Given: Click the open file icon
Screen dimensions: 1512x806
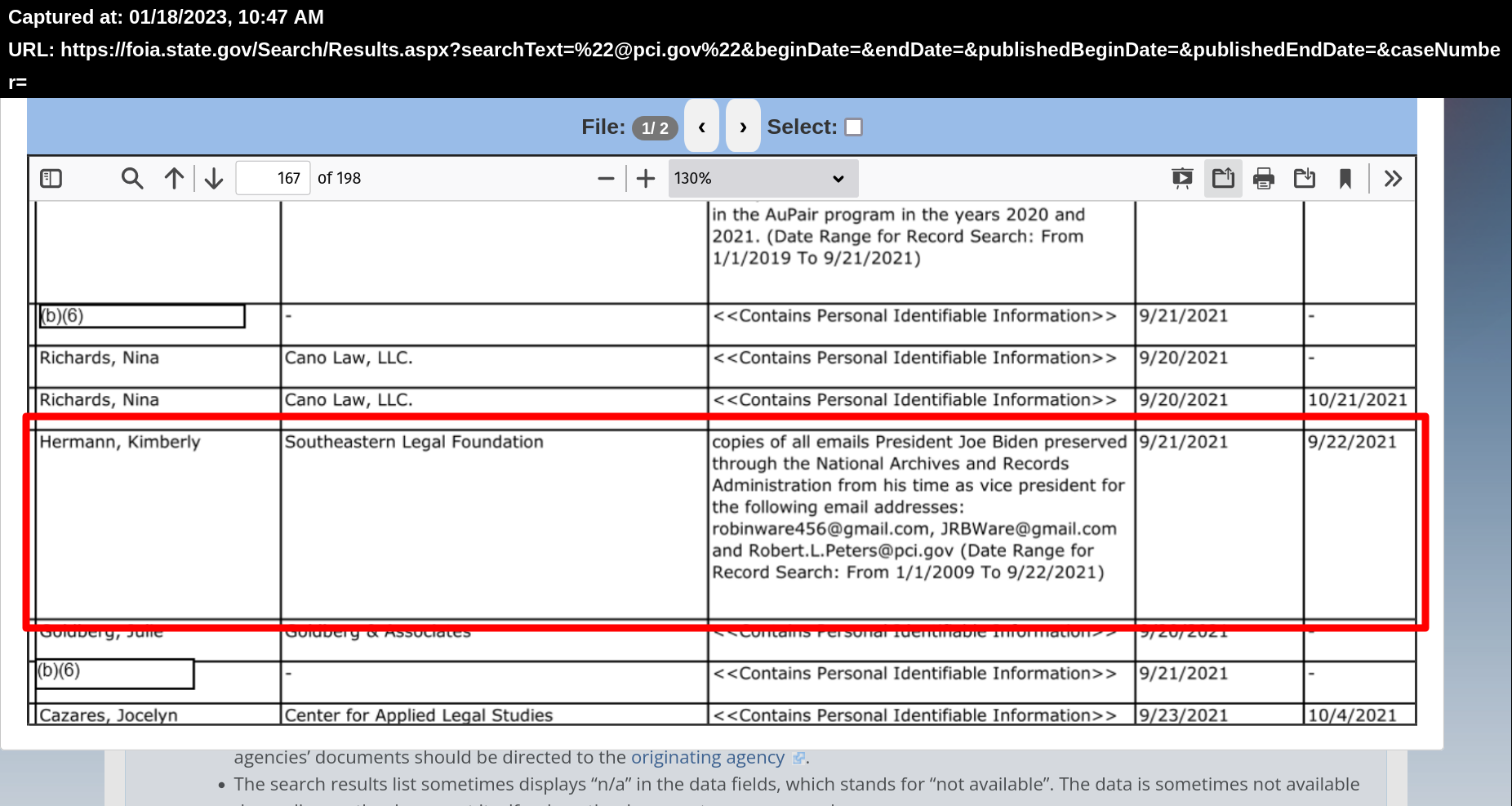Looking at the screenshot, I should (1223, 178).
